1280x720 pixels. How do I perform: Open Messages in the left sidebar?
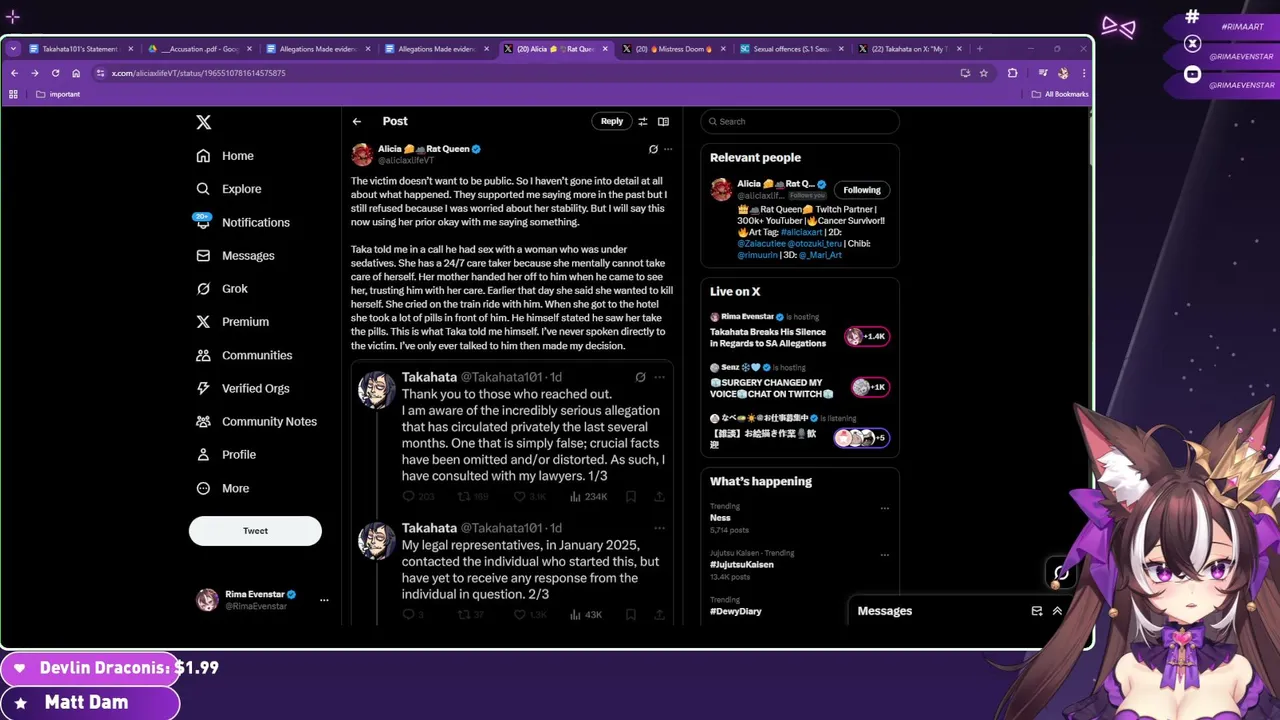(235, 255)
